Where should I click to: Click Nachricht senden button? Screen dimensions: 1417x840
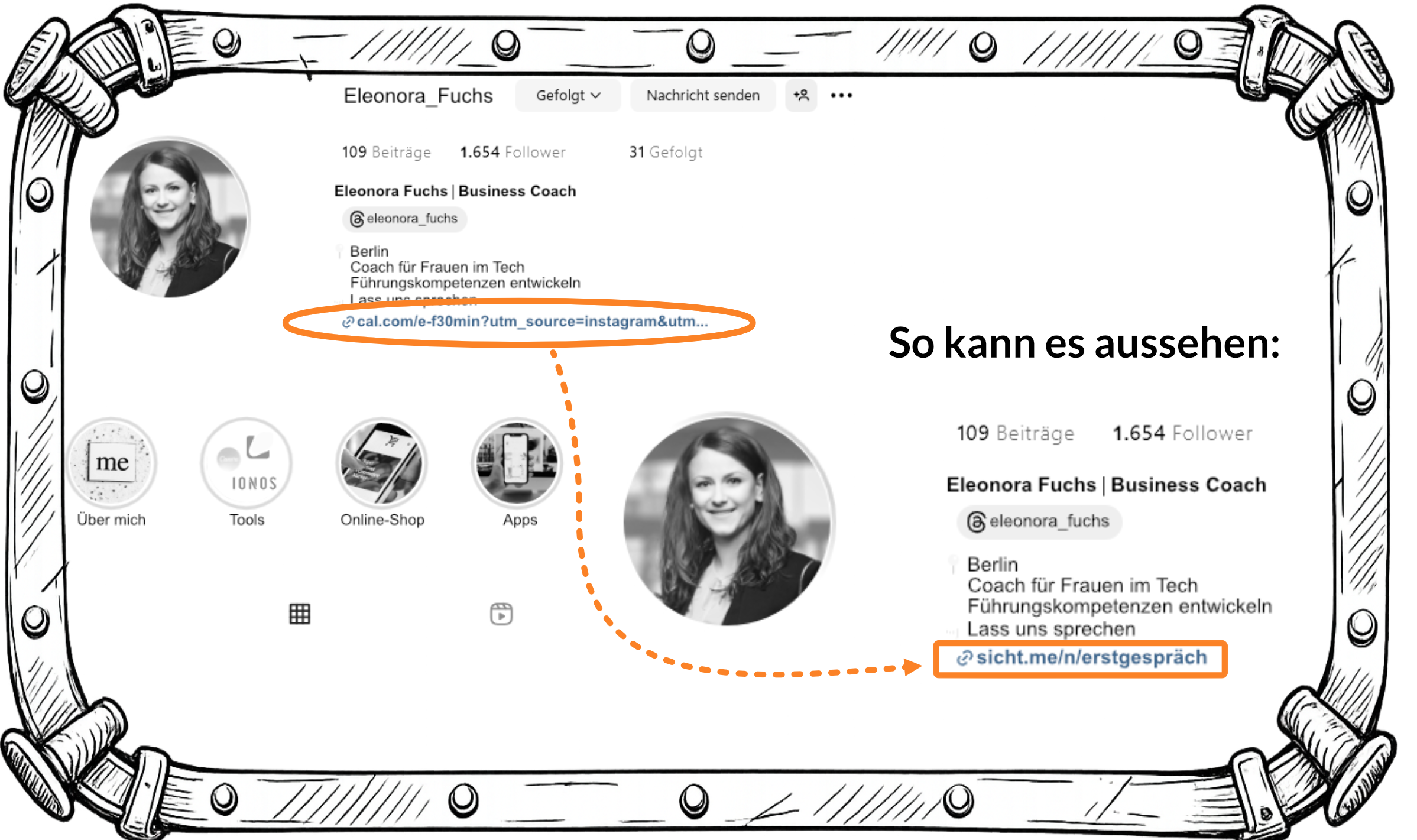tap(702, 96)
